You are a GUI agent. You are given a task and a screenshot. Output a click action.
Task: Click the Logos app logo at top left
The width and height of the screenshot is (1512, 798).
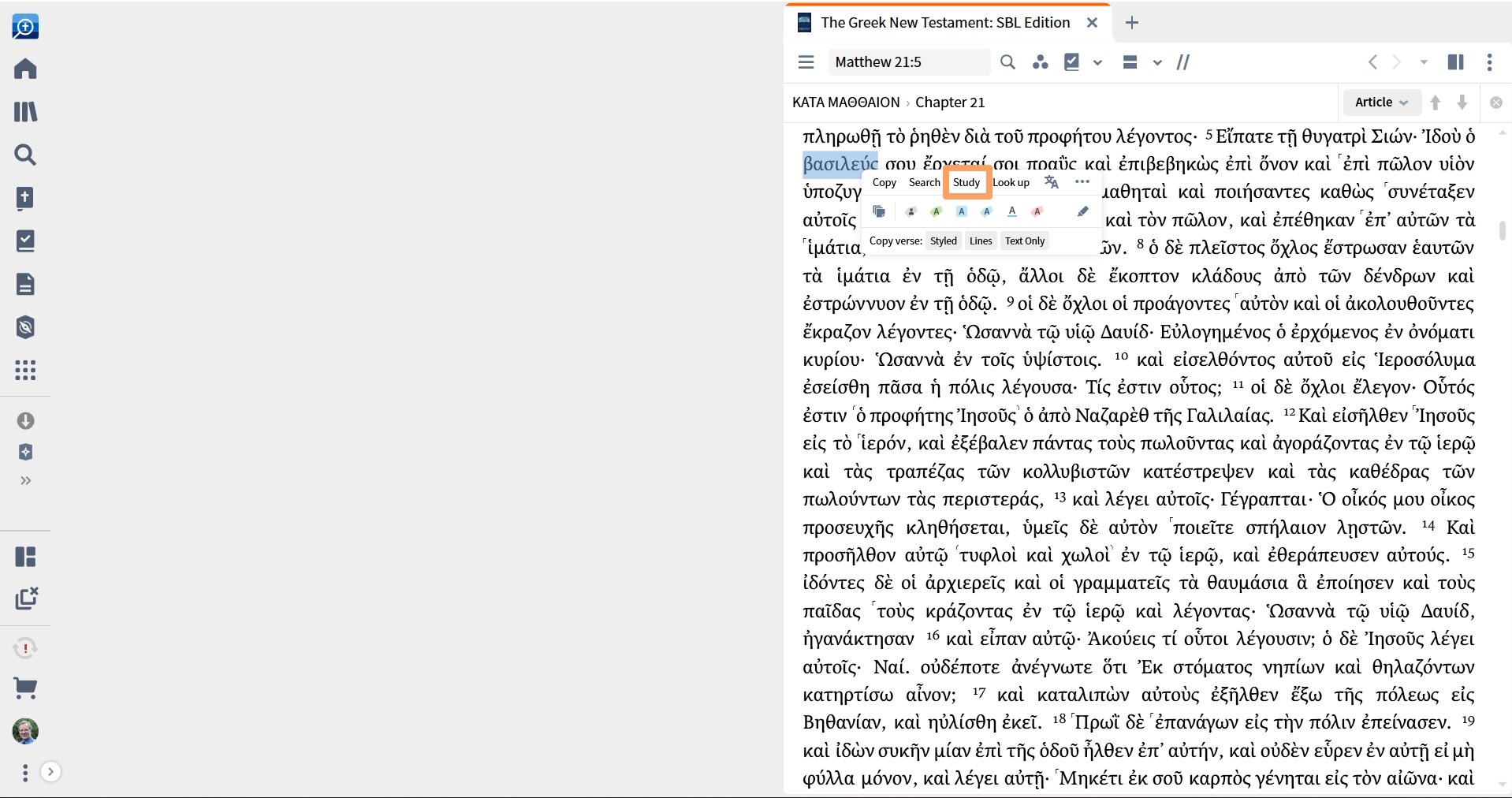click(x=25, y=27)
